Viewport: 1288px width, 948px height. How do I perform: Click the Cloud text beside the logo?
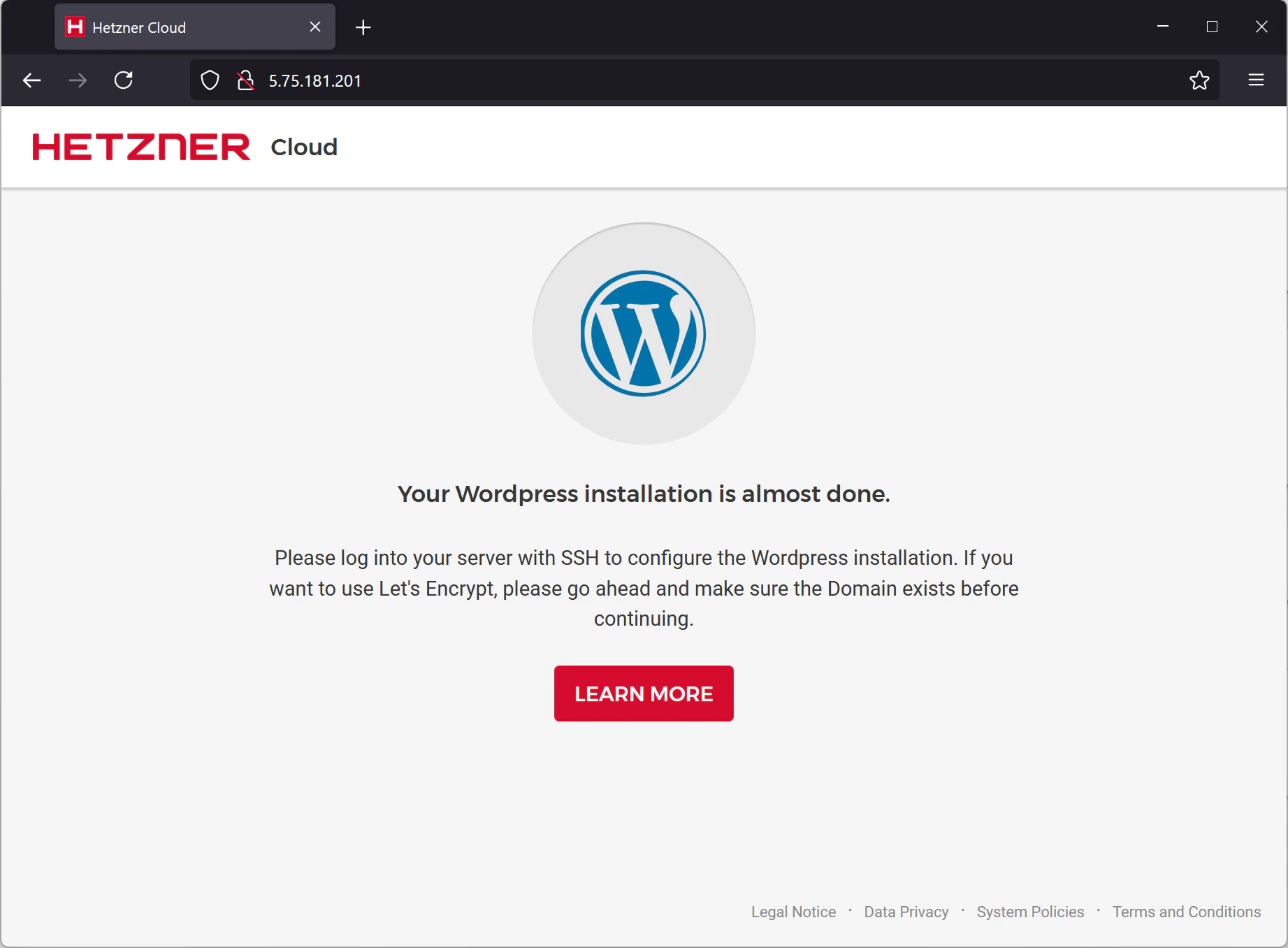coord(304,147)
